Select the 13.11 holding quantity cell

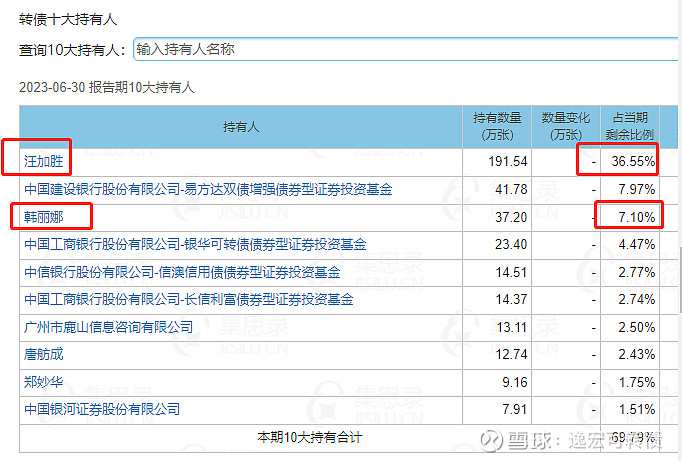[x=497, y=327]
